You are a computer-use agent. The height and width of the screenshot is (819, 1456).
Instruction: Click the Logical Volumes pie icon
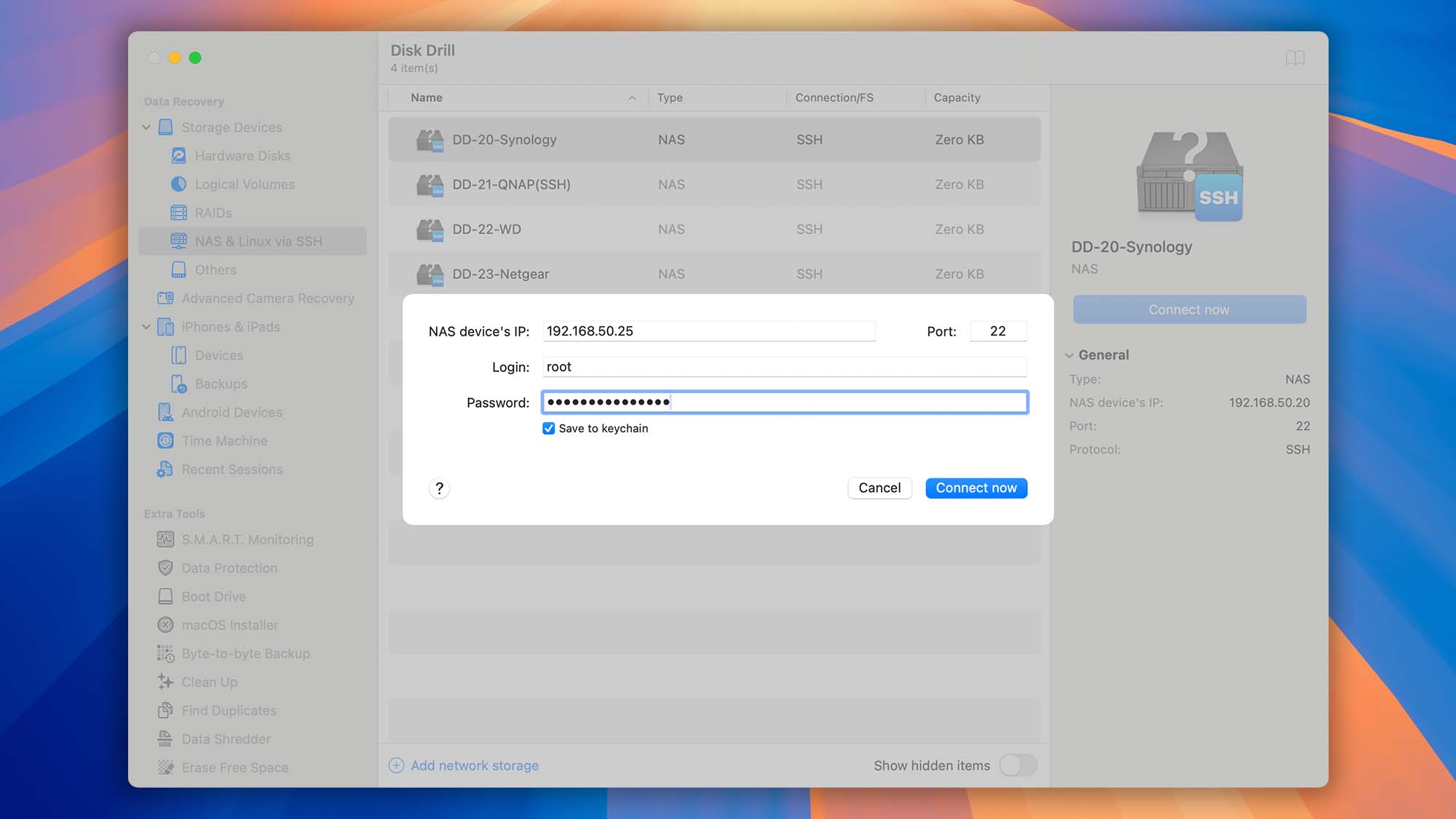click(178, 184)
